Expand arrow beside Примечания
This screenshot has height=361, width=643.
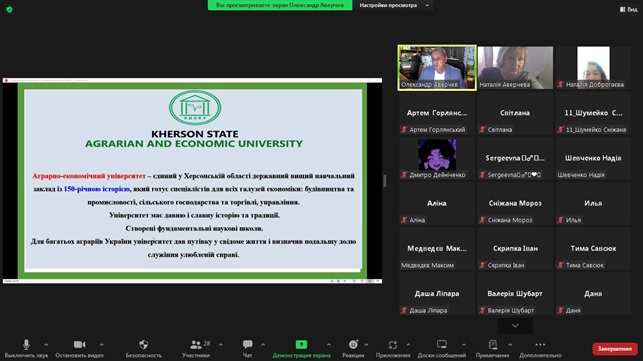click(x=510, y=345)
